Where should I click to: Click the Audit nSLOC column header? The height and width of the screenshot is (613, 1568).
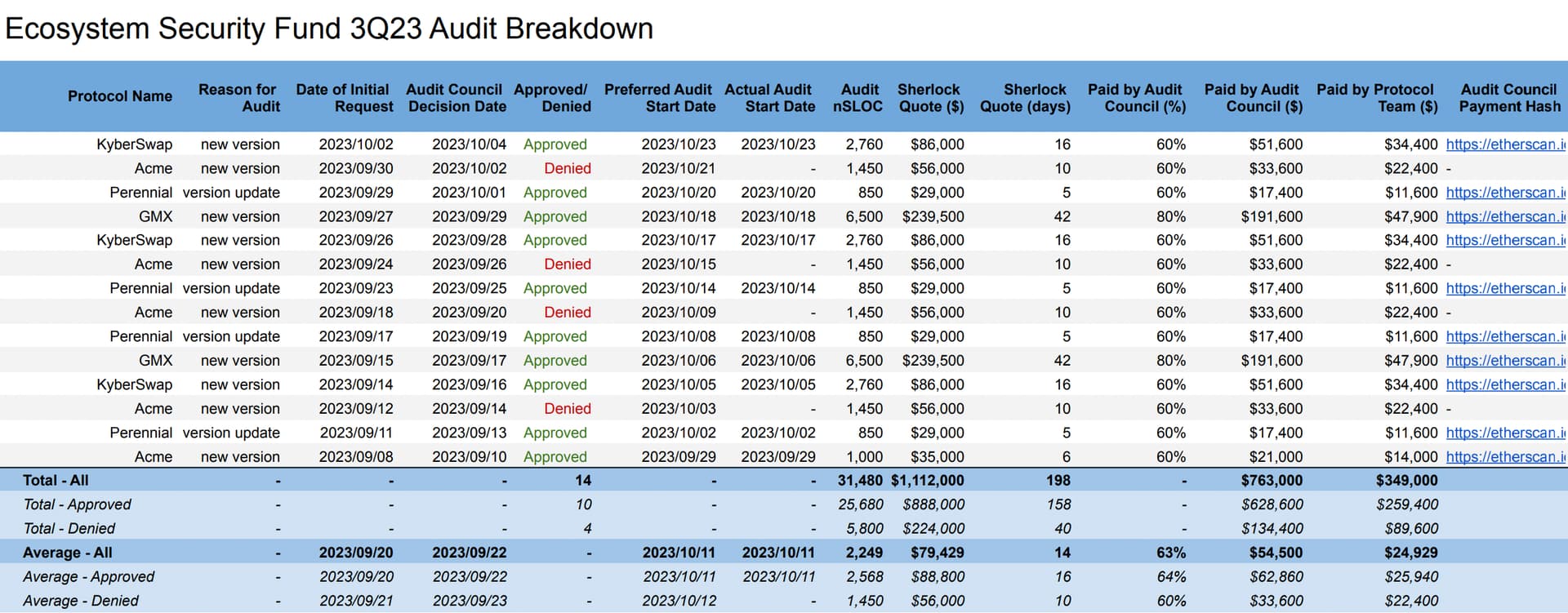click(858, 98)
